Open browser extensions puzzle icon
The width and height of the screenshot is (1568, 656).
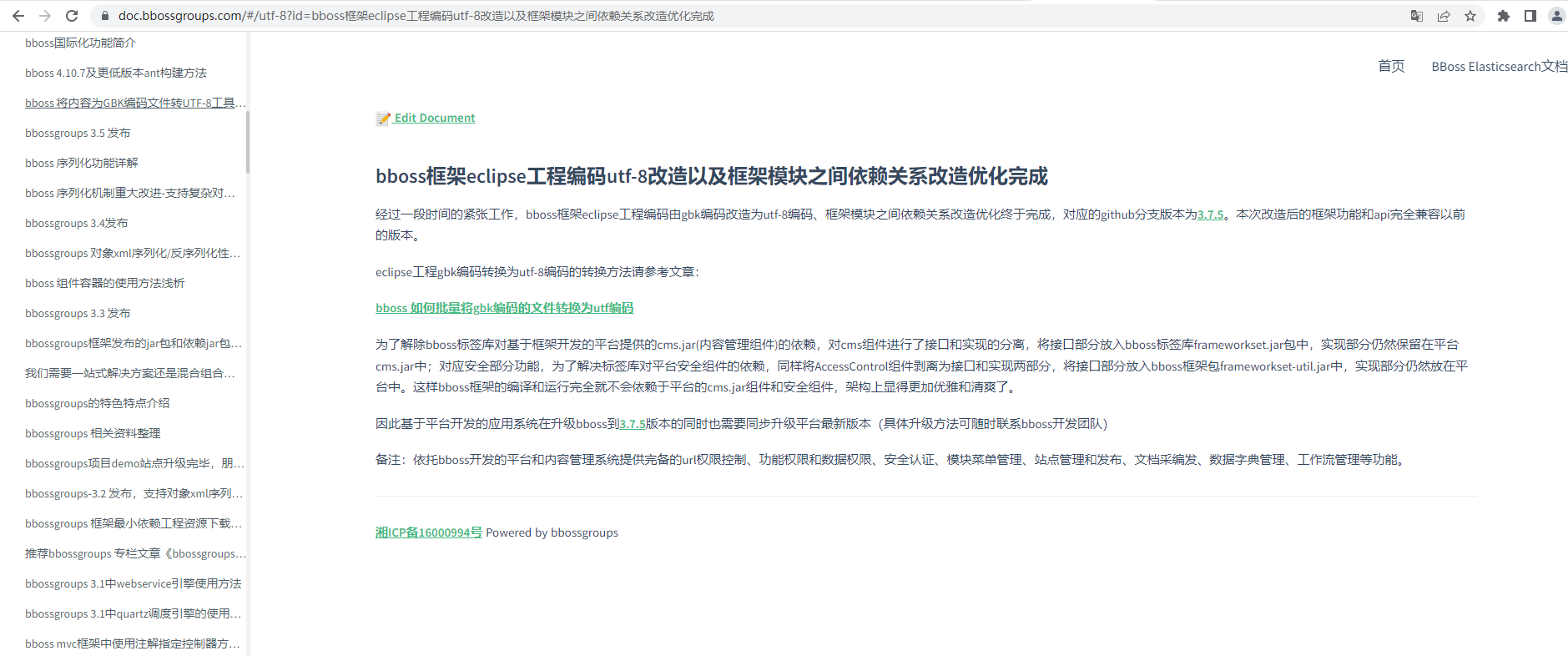[1504, 16]
